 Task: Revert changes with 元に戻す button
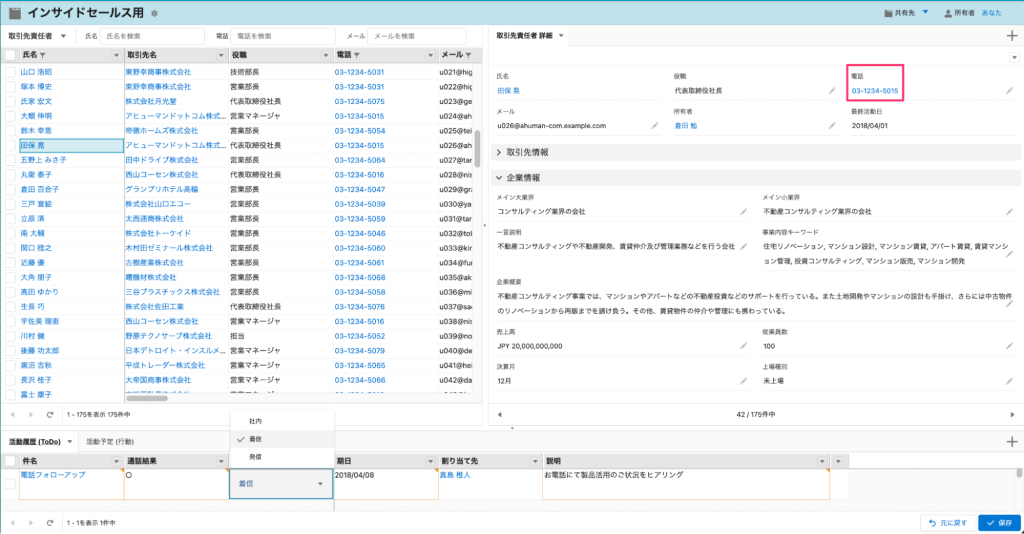click(948, 523)
